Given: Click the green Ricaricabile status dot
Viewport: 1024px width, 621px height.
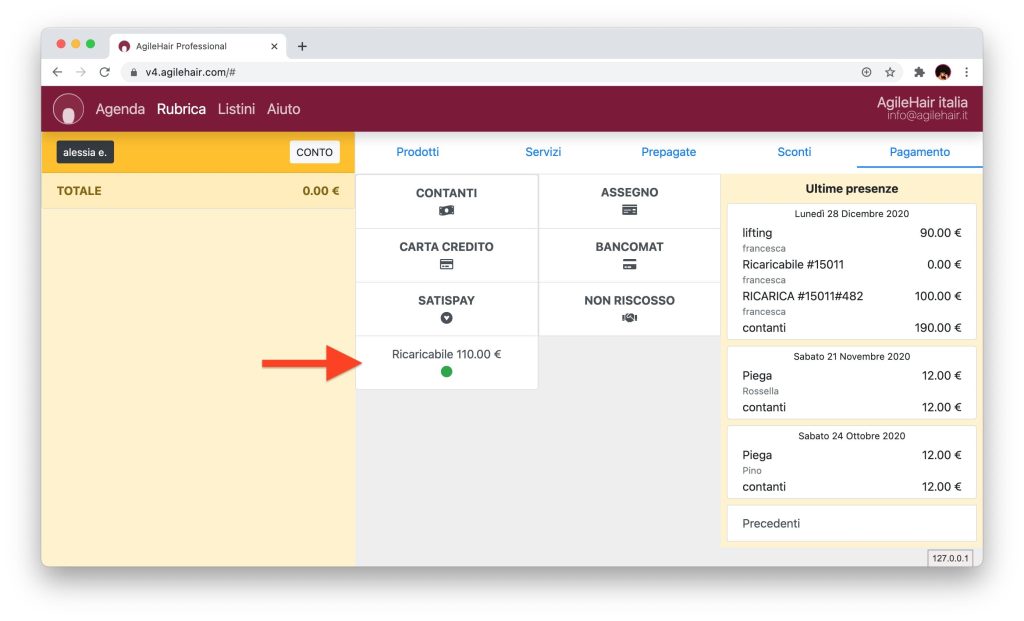Looking at the screenshot, I should tap(446, 372).
